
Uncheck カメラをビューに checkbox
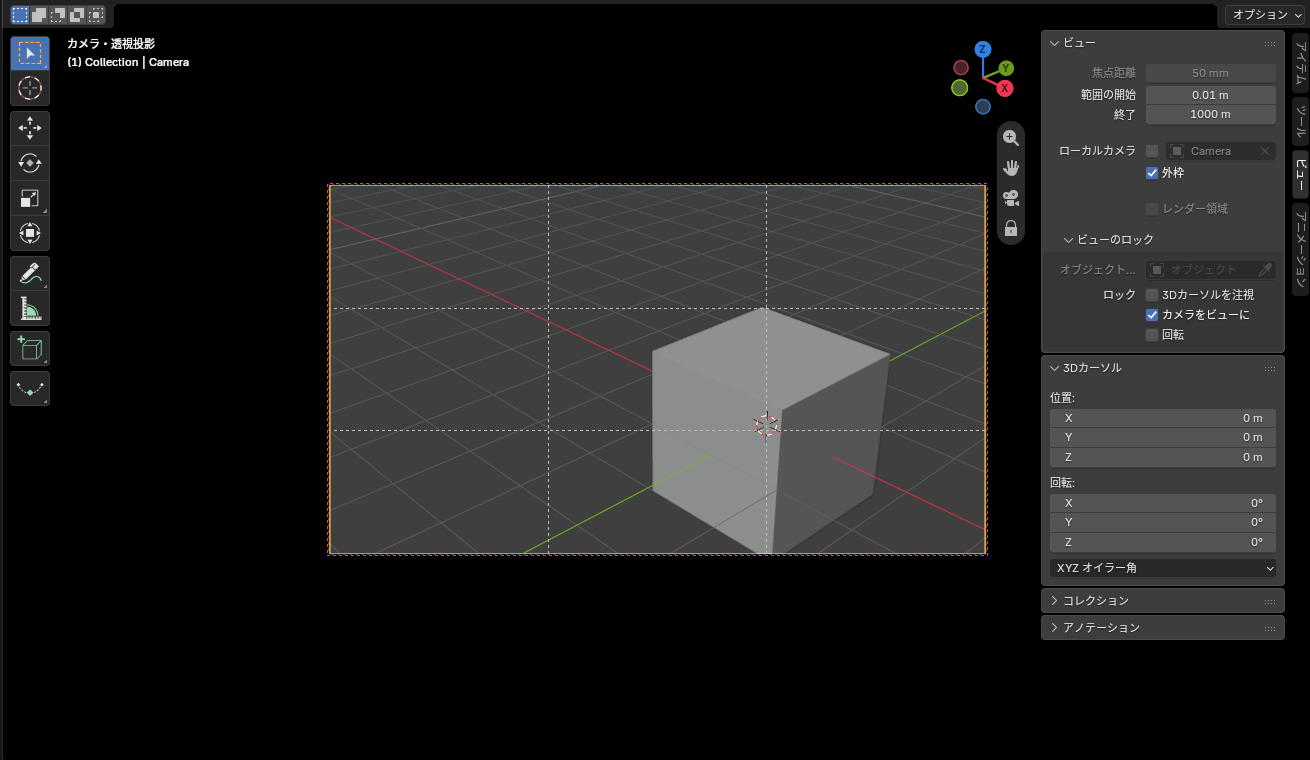(x=1152, y=314)
